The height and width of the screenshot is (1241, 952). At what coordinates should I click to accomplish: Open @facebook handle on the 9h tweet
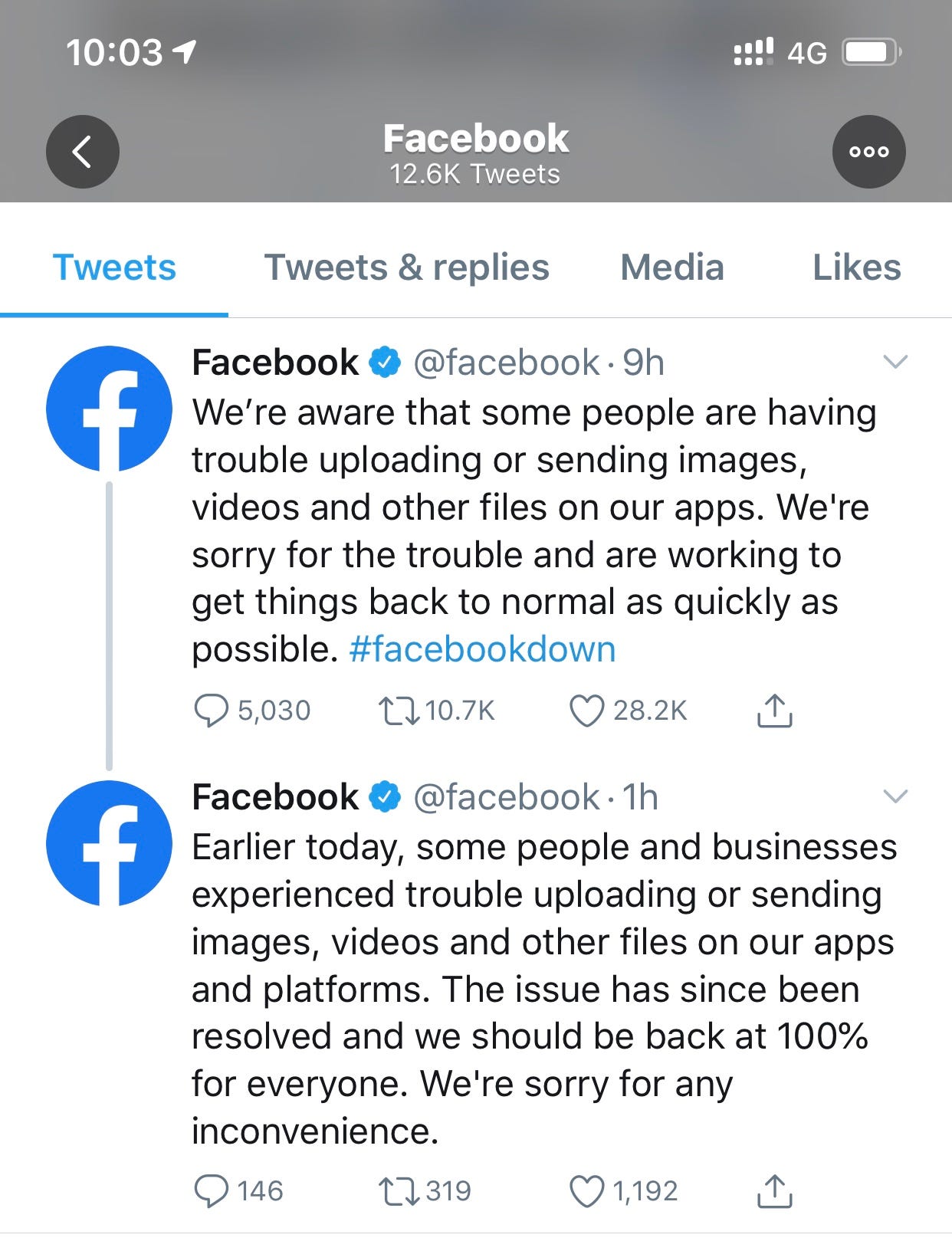tap(507, 363)
